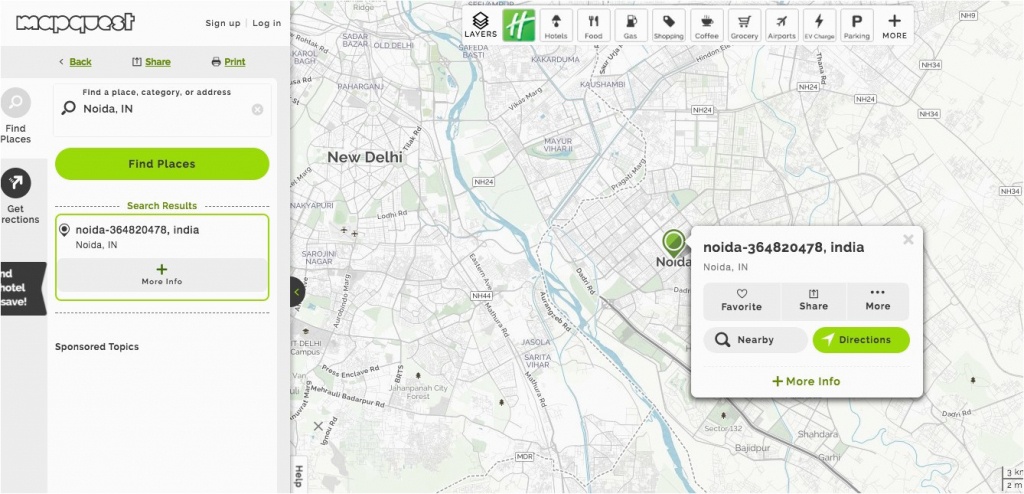Viewport: 1024px width, 494px height.
Task: Show Airports on the map
Action: pyautogui.click(x=782, y=25)
